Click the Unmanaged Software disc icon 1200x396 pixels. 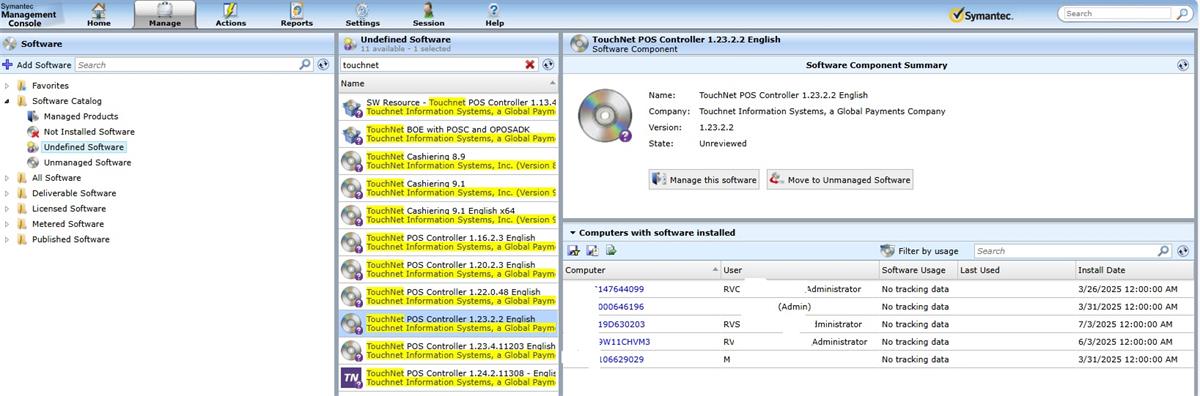click(33, 162)
